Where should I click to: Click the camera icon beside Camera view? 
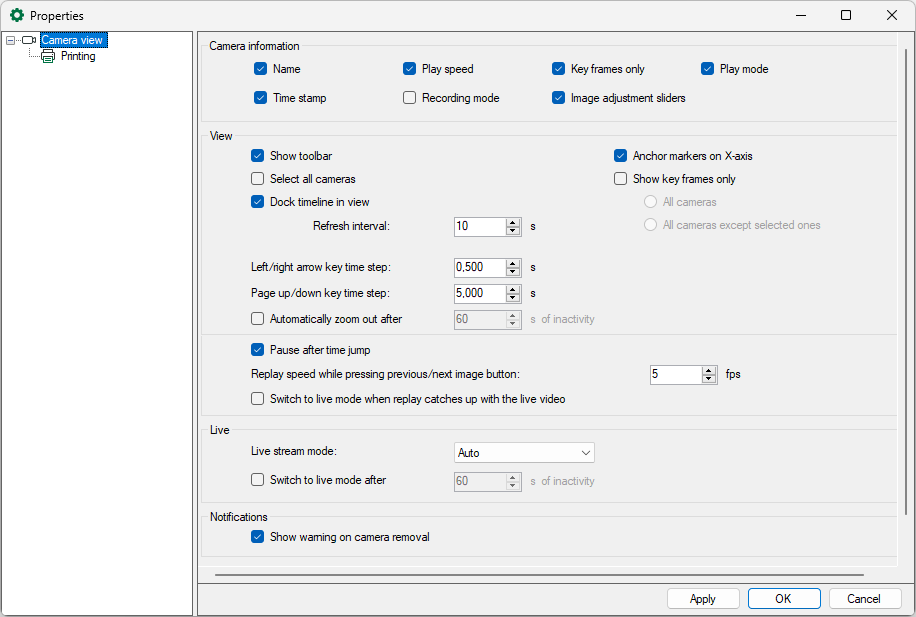29,41
